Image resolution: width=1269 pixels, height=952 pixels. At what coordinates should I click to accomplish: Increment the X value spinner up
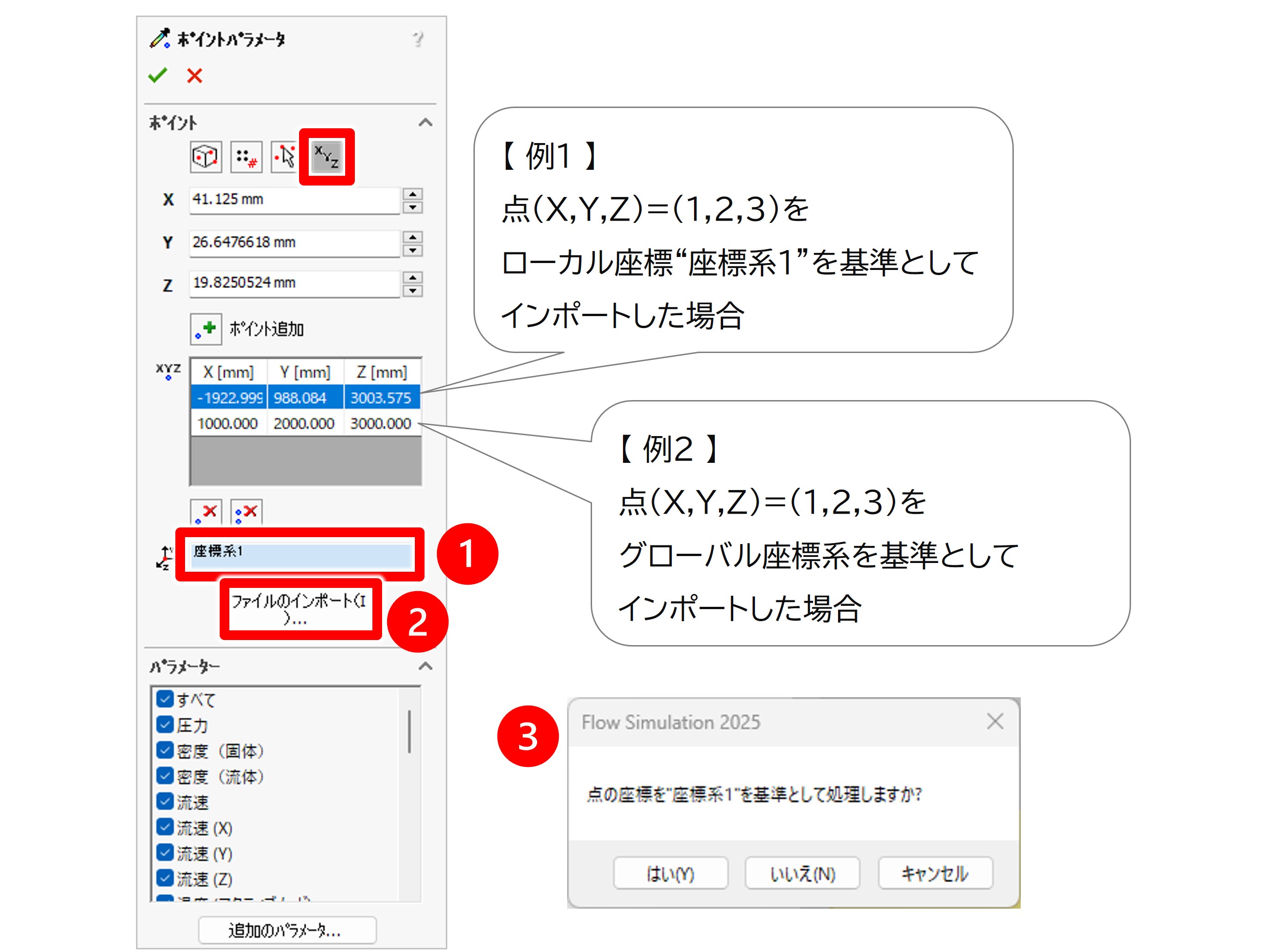coord(413,194)
